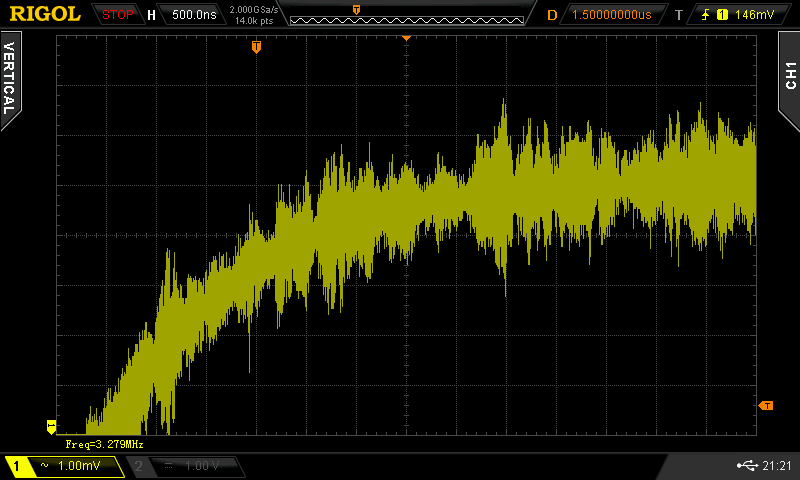This screenshot has width=800, height=480.
Task: Select the 146mV trigger level value
Action: tap(755, 15)
